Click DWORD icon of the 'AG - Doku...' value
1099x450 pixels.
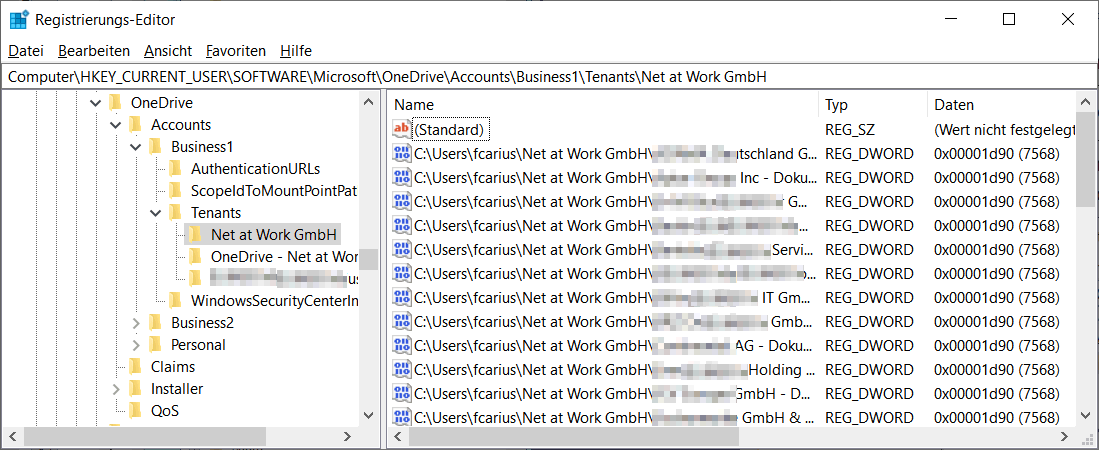point(402,345)
